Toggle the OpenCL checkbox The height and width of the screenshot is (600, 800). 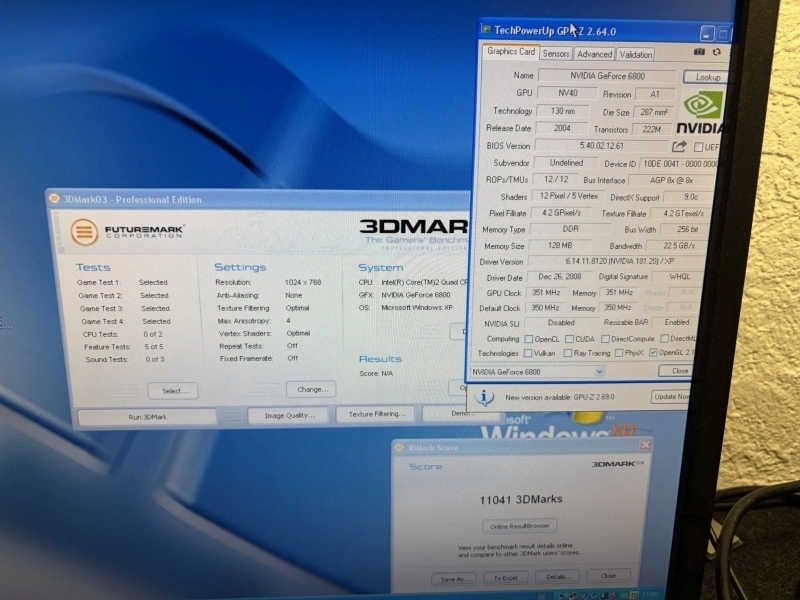pyautogui.click(x=529, y=339)
